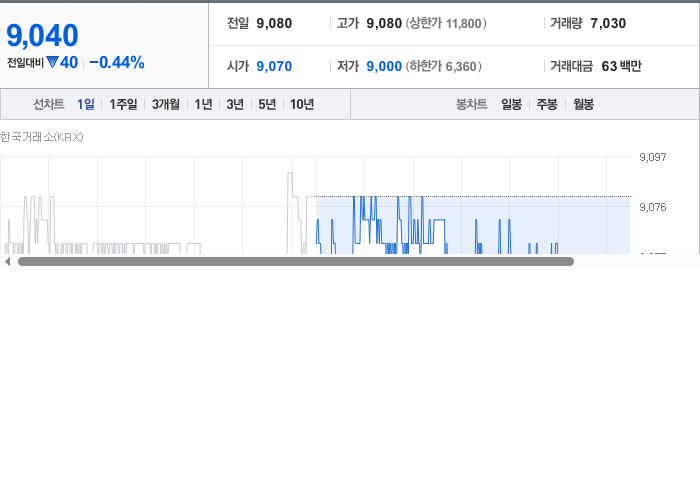Screen dimensions: 700x490
Task: Click the 봉차트 label
Action: [x=471, y=104]
